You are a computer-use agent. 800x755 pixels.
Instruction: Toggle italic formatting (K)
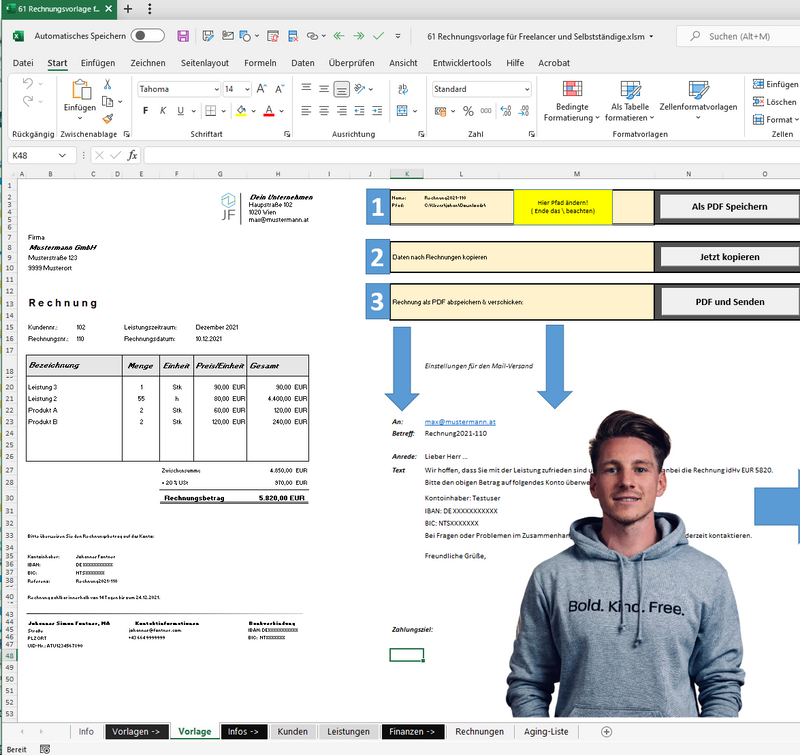point(163,111)
